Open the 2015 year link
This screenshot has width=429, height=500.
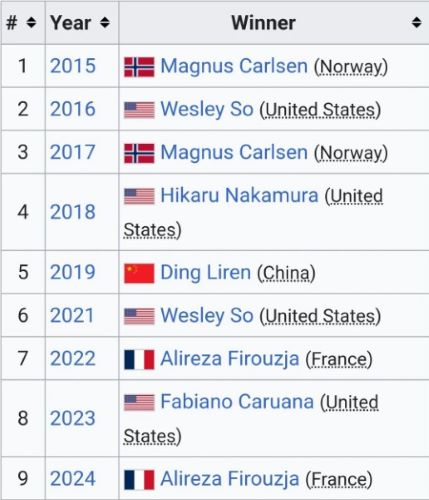tap(73, 66)
